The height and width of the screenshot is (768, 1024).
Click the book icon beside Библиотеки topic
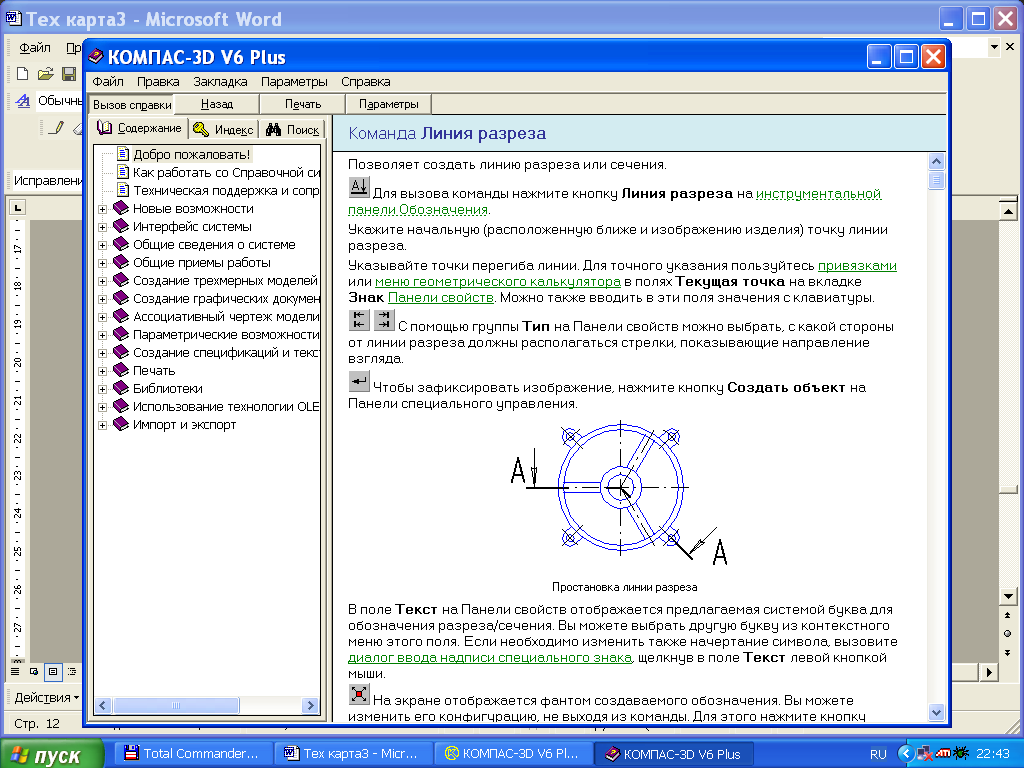click(121, 388)
